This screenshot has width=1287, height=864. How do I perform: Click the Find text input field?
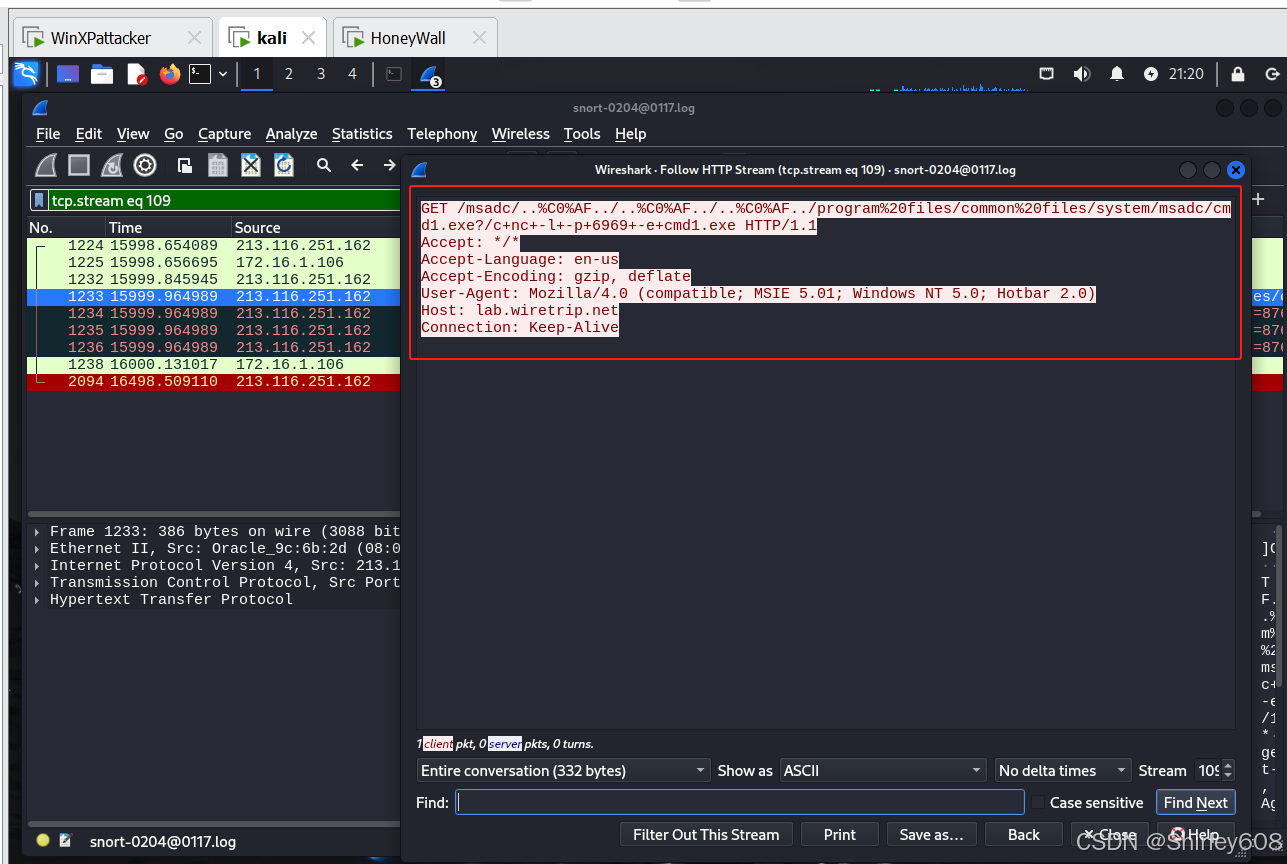click(740, 802)
